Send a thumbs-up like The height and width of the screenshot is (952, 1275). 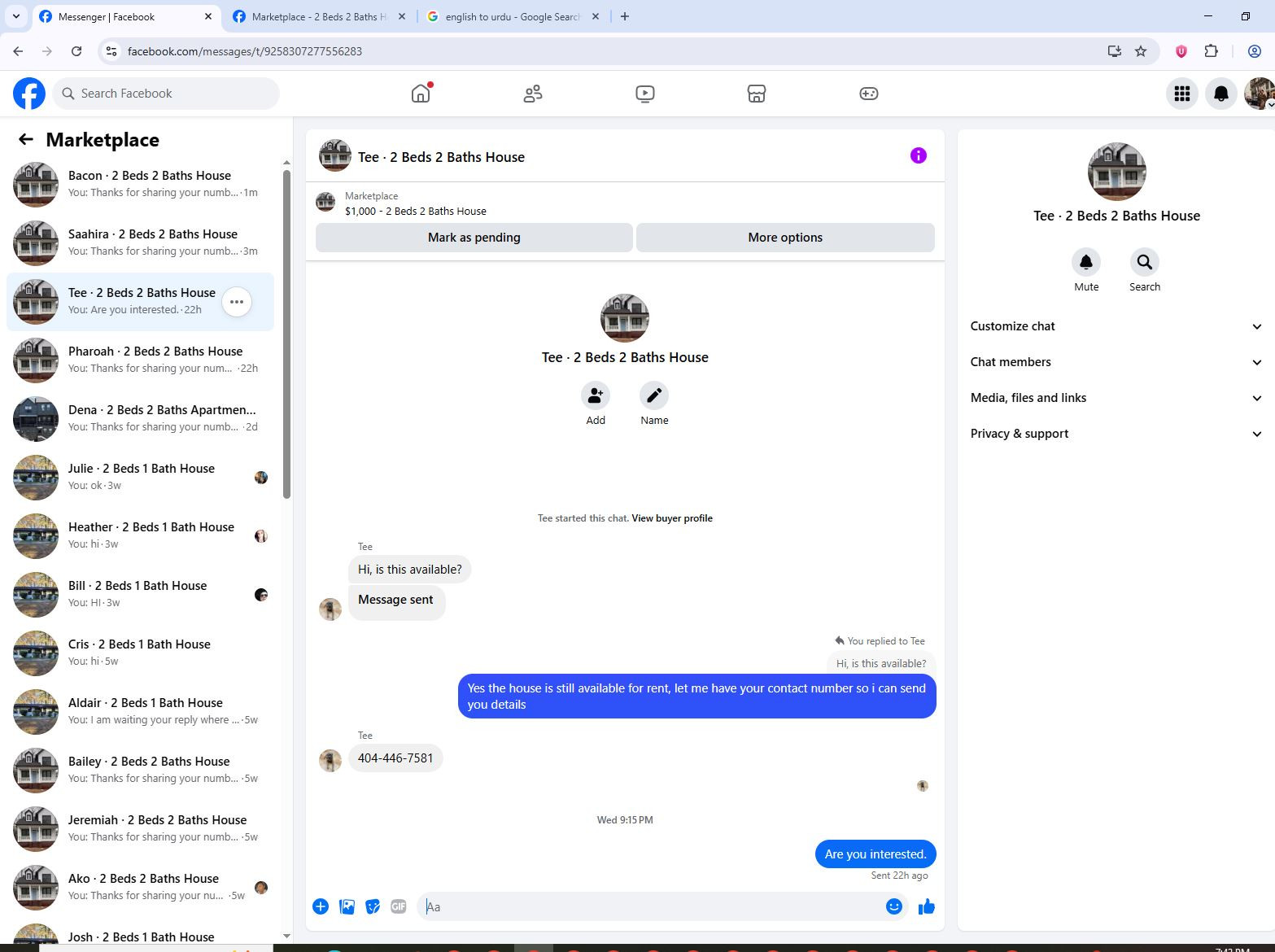tap(927, 906)
